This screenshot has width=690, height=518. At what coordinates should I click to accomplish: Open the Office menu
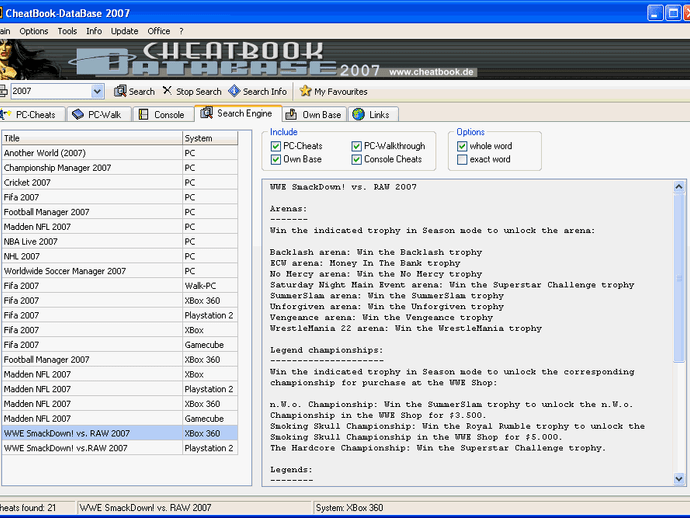point(159,31)
